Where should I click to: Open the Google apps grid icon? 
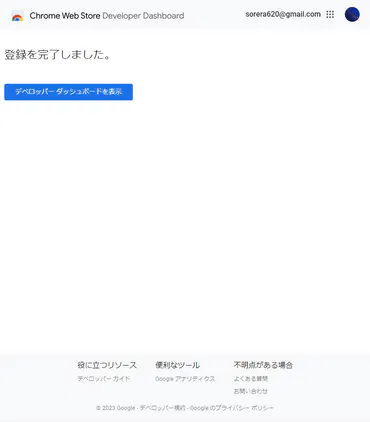[330, 14]
